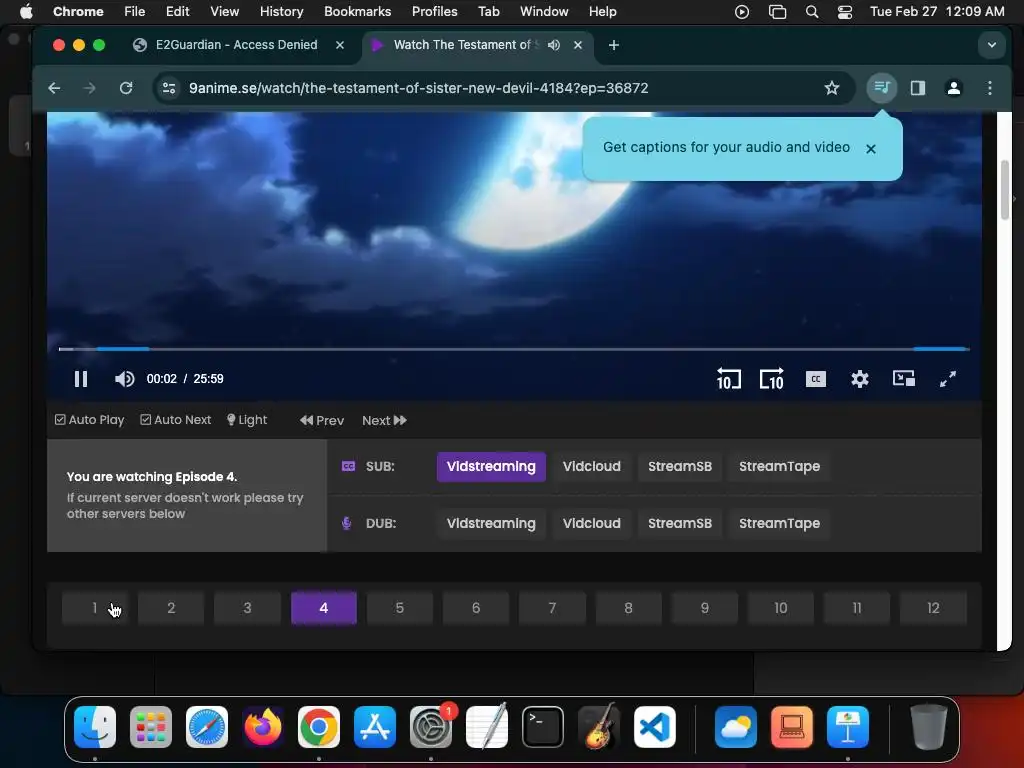
Task: Bookmark this page with star
Action: (831, 88)
